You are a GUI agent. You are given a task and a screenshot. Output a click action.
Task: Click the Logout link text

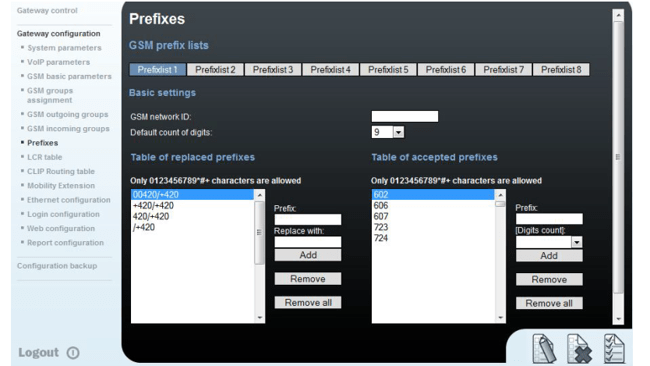[39, 352]
